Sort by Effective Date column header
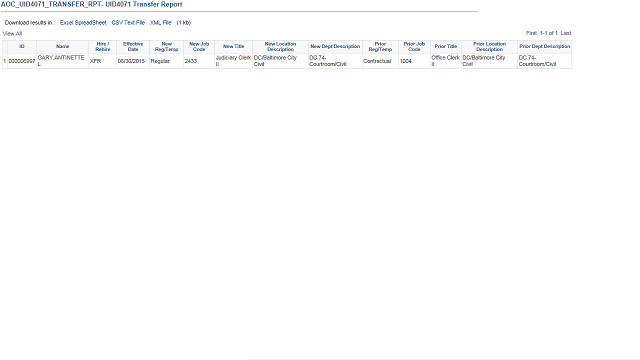Image resolution: width=640 pixels, height=360 pixels. click(x=133, y=47)
